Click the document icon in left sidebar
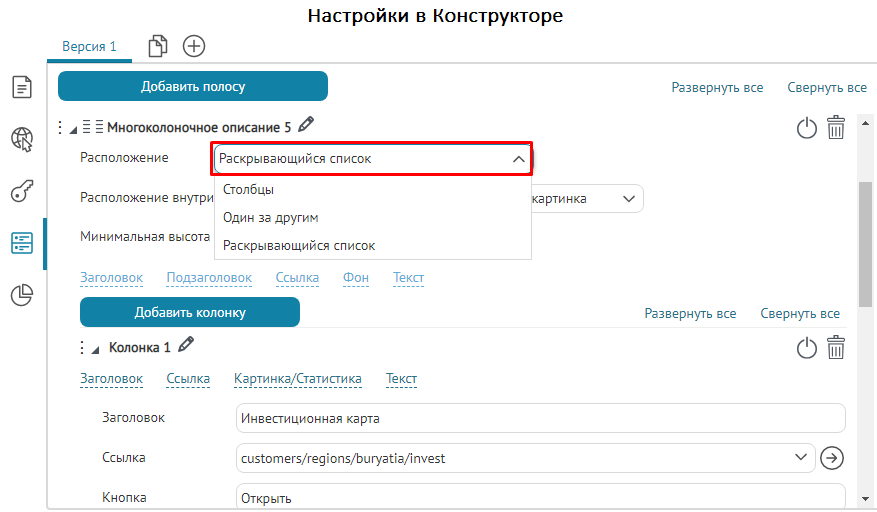877x512 pixels. click(x=22, y=87)
